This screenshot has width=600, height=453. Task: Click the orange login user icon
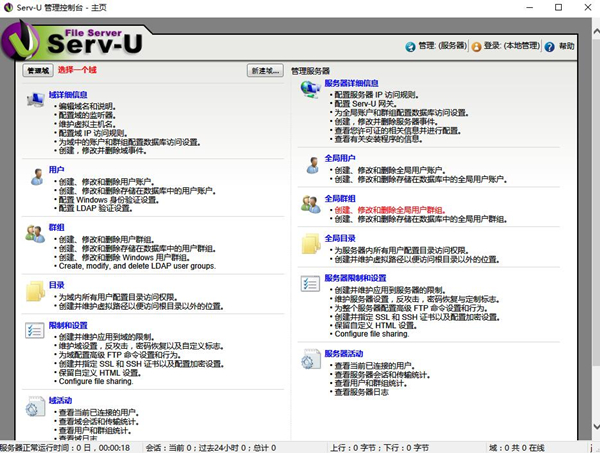476,47
